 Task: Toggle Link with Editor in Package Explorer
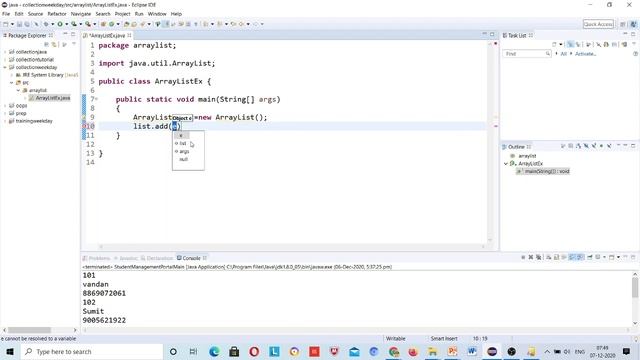(54, 44)
